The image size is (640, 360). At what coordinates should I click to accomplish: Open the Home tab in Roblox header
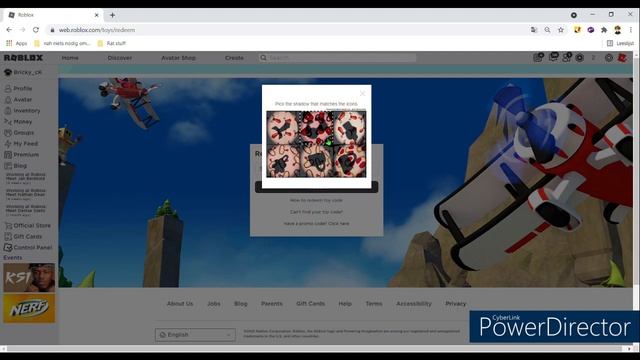tap(70, 58)
